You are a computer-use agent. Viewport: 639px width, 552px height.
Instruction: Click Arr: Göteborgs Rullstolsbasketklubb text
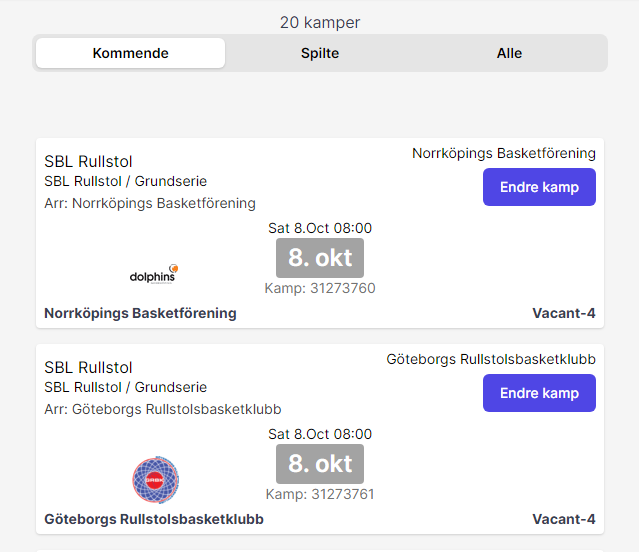[163, 409]
